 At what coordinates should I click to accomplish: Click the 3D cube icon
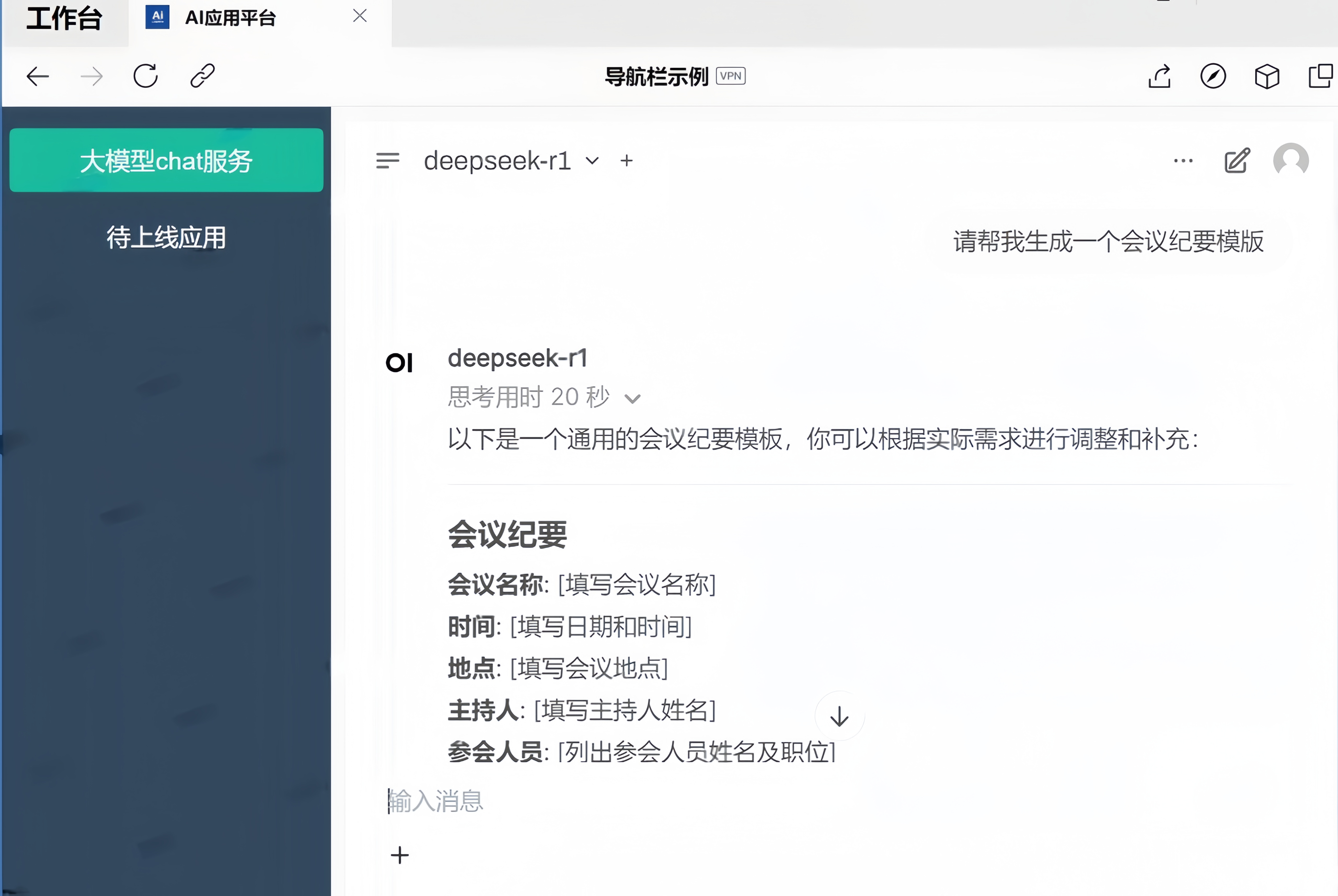[1267, 76]
